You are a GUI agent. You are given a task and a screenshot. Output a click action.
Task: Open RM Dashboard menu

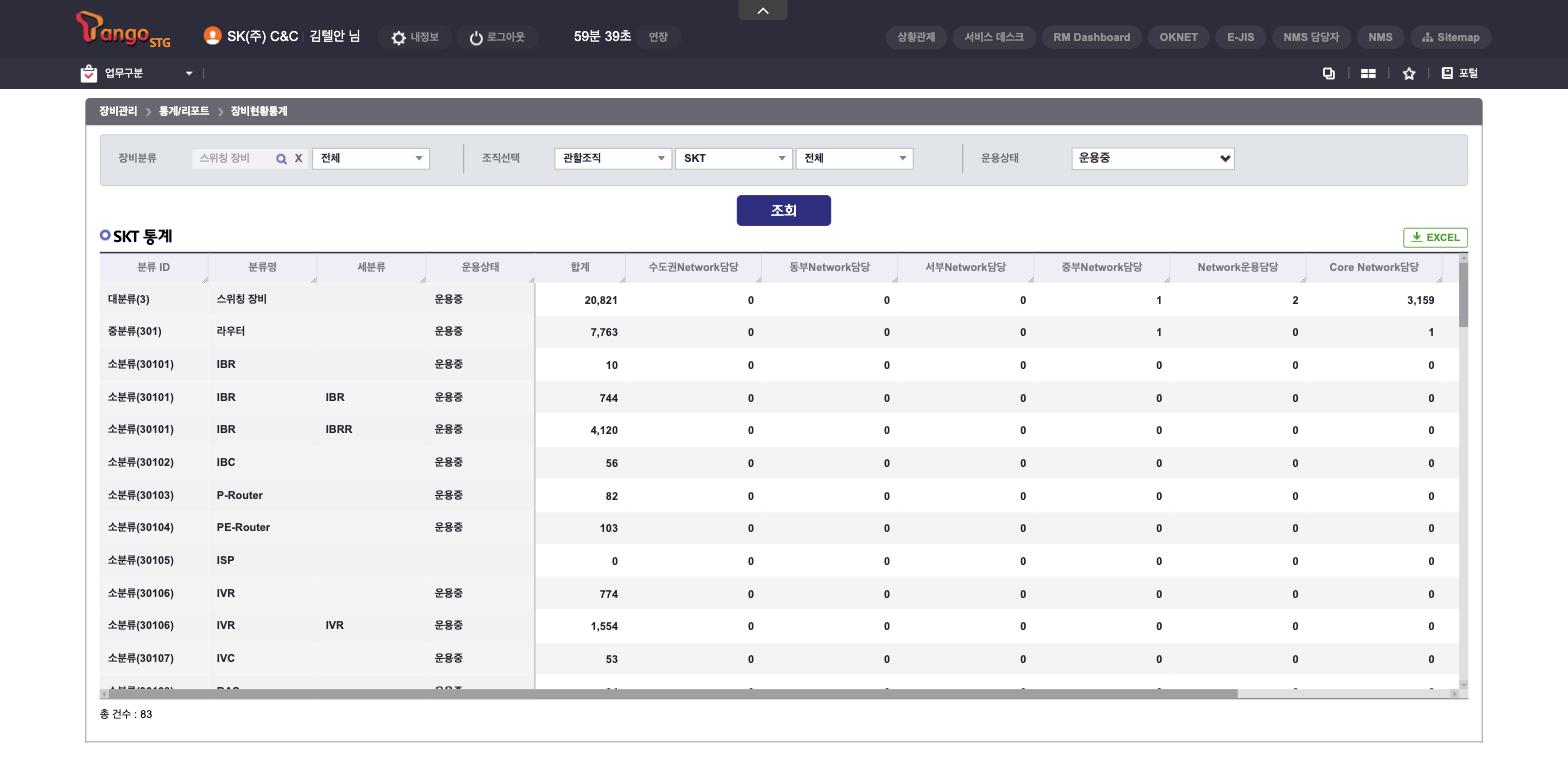[x=1091, y=37]
